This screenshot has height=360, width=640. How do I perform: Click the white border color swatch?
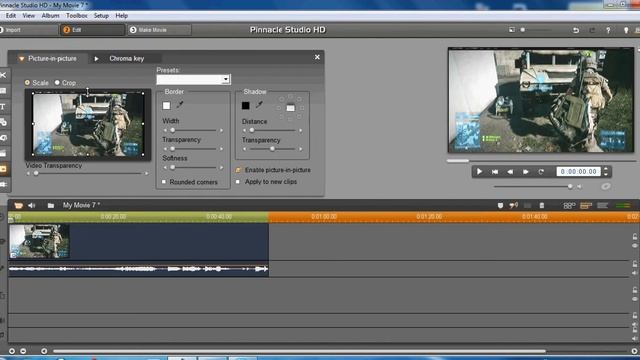(x=166, y=106)
